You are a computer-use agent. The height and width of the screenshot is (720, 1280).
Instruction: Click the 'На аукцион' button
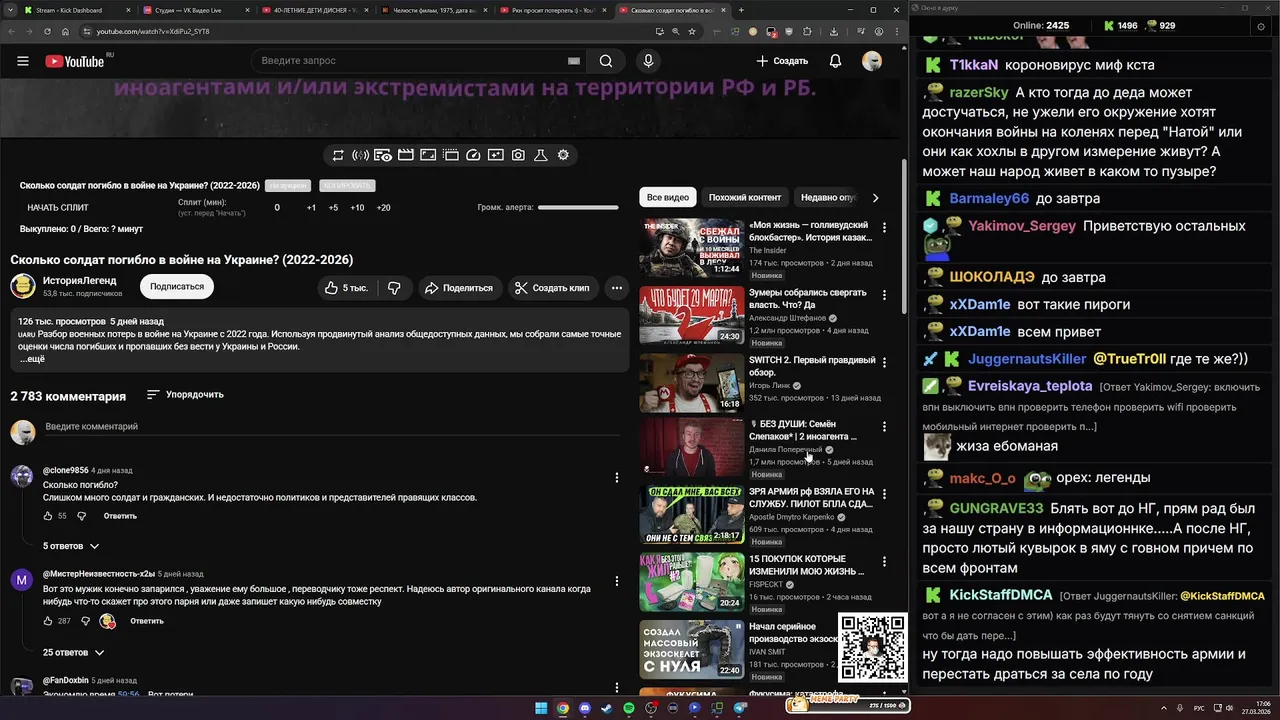pos(288,186)
